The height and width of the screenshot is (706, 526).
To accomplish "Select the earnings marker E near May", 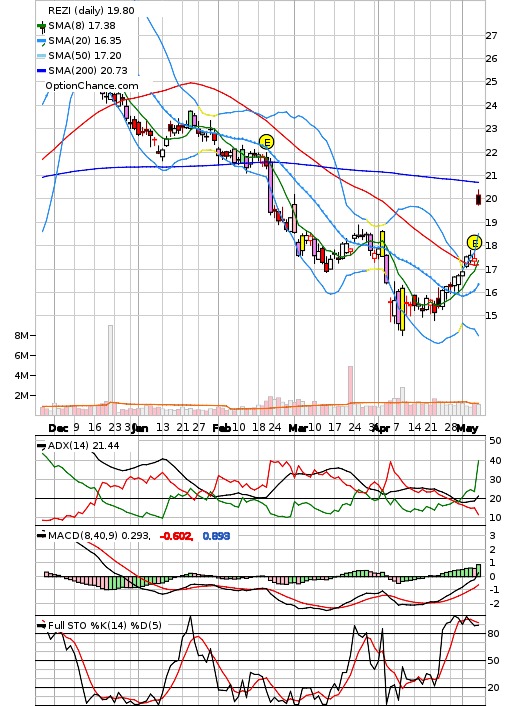I will [474, 243].
